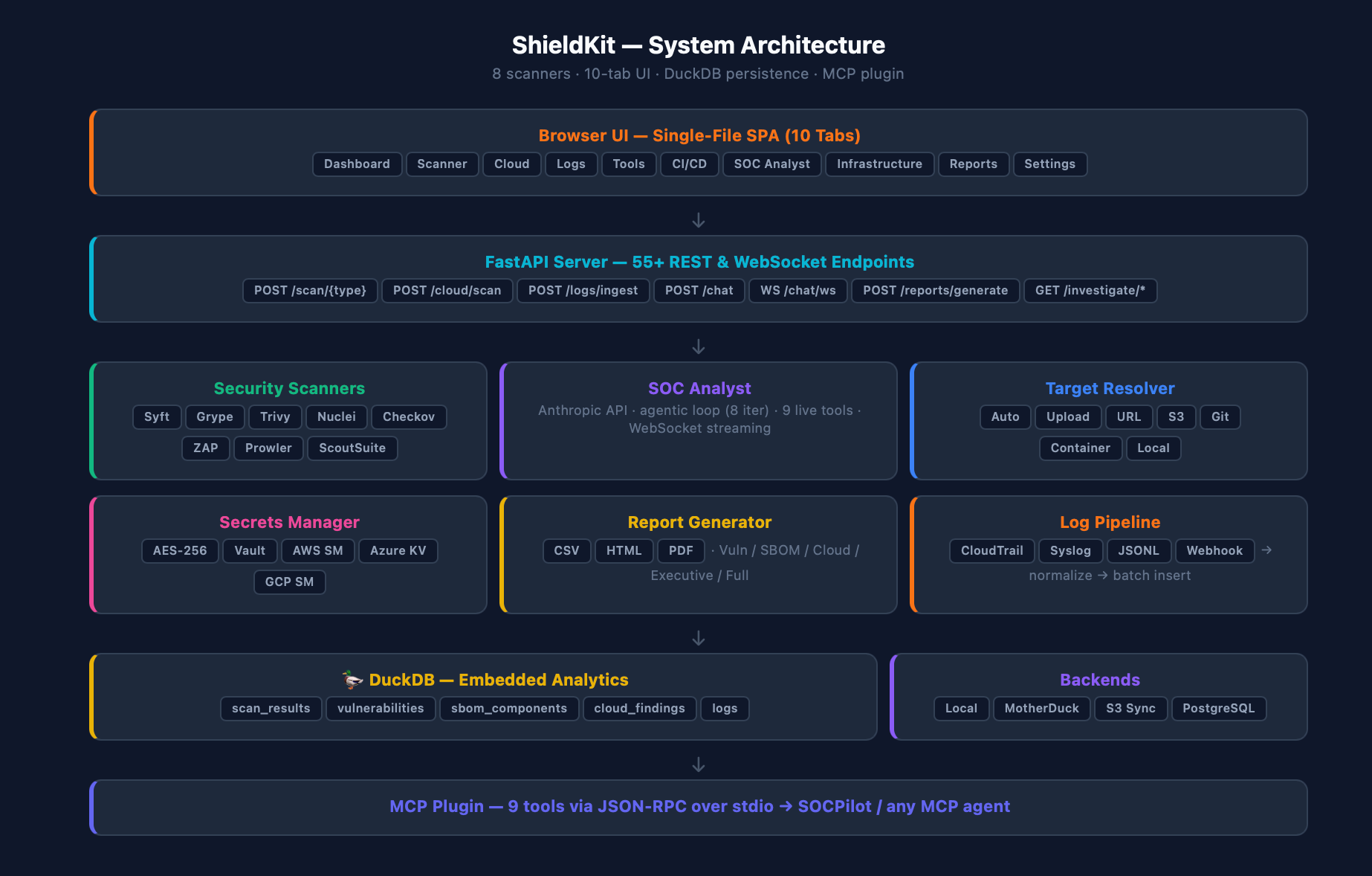Click the duck icon beside DuckDB heading
1372x876 pixels.
coord(352,680)
